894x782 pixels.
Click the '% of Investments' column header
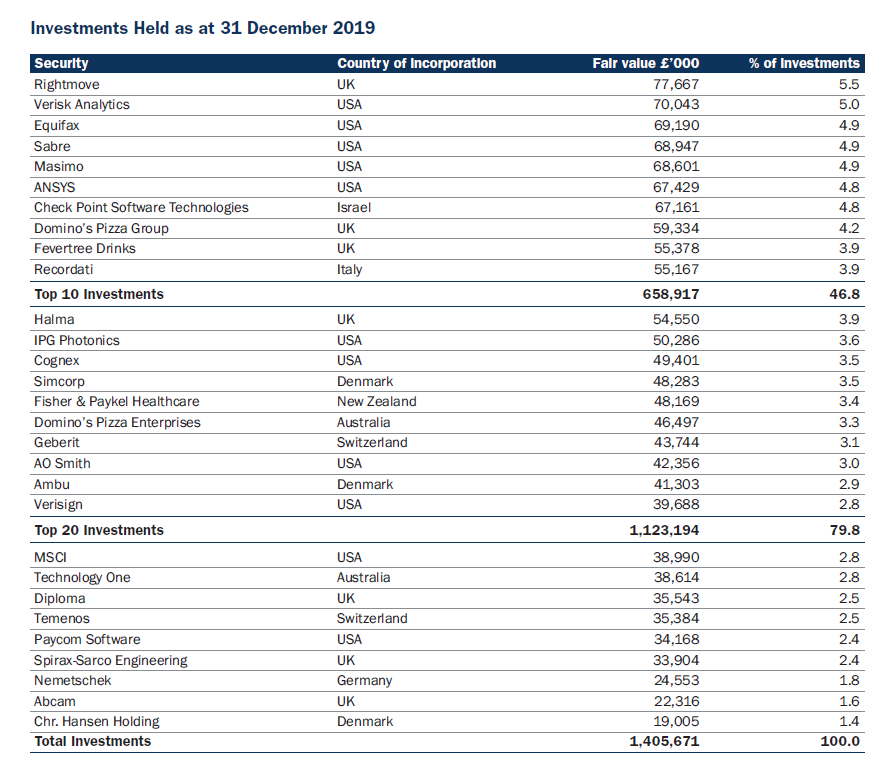pyautogui.click(x=804, y=63)
